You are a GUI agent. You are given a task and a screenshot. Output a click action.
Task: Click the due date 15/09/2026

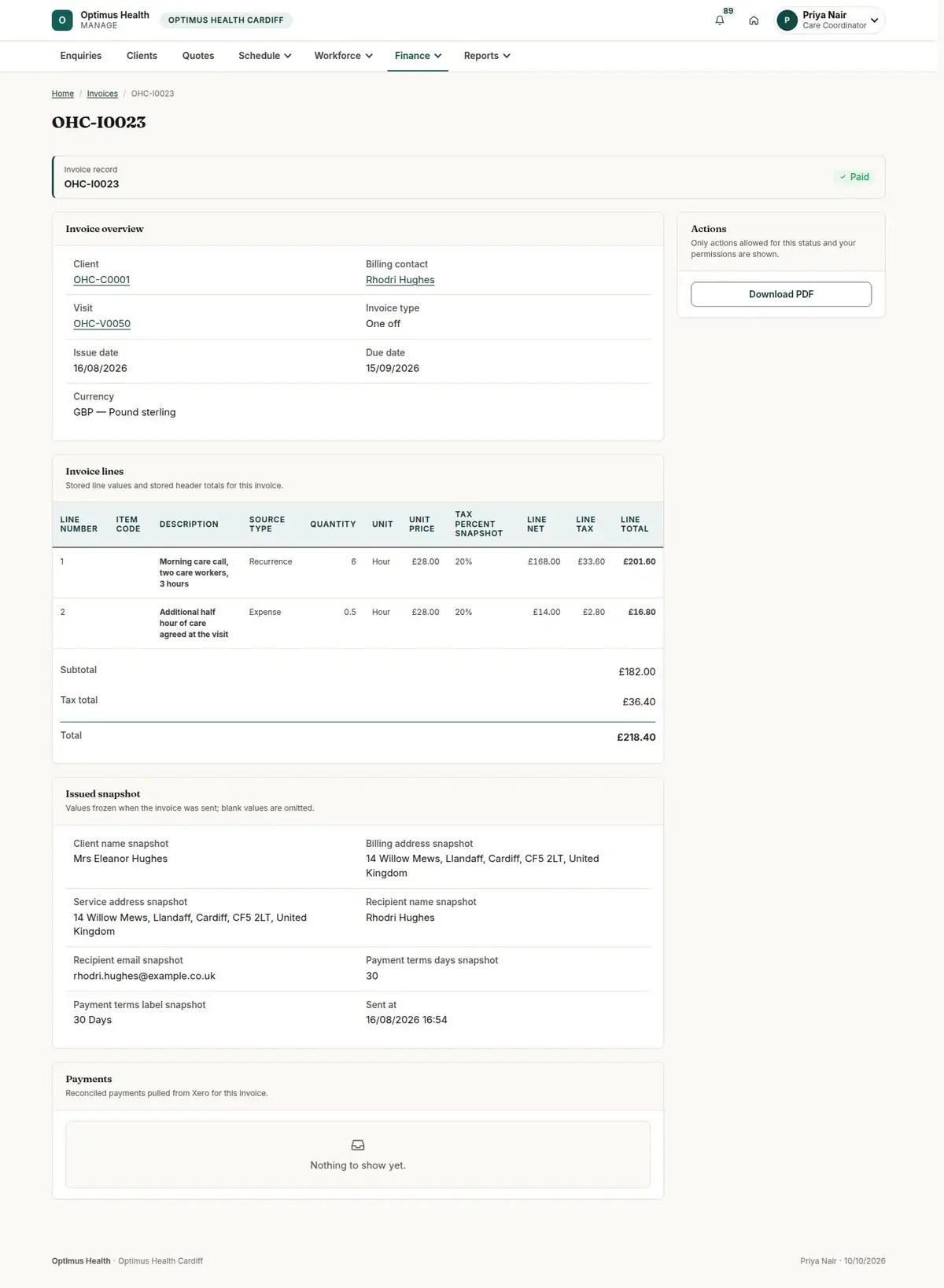point(393,368)
